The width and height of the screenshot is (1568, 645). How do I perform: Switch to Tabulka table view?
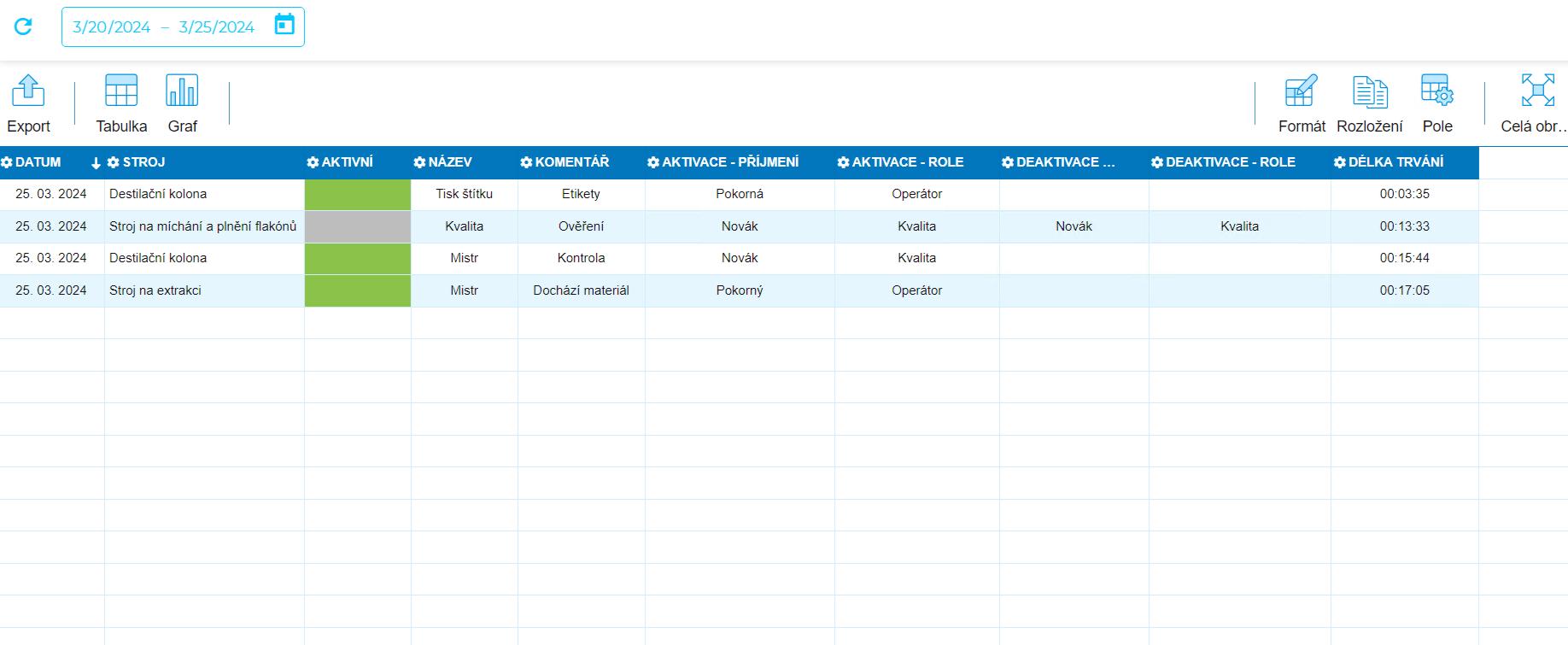121,104
